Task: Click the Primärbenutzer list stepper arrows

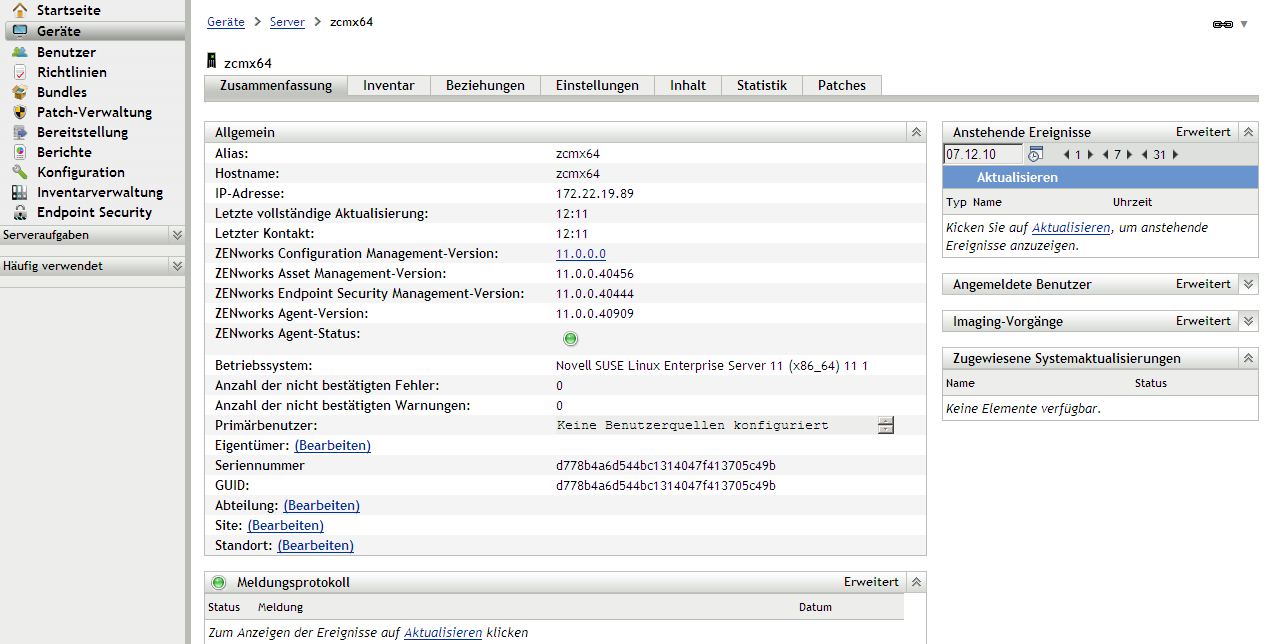Action: (885, 425)
